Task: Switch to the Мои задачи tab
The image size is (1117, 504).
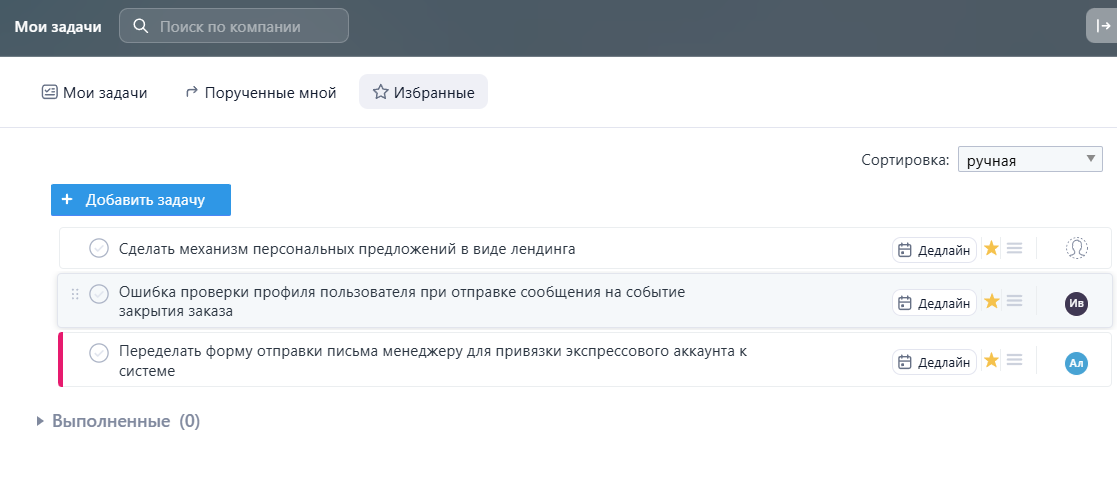Action: (x=95, y=93)
